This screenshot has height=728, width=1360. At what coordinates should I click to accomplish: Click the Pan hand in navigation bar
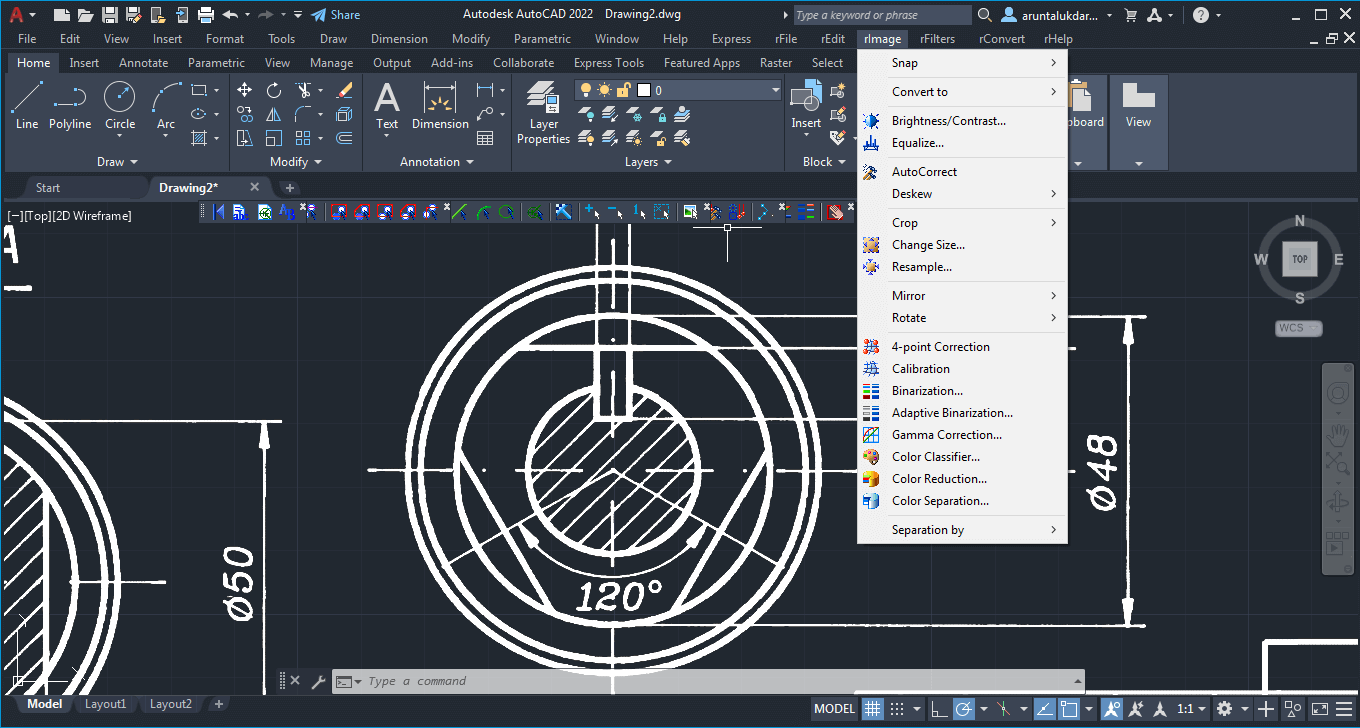pos(1337,433)
